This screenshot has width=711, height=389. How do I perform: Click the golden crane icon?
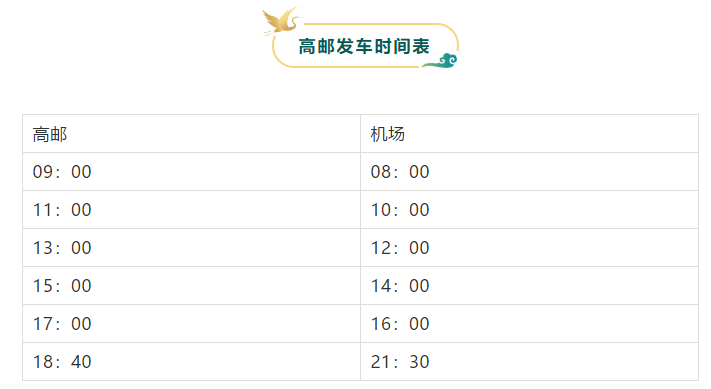[281, 21]
